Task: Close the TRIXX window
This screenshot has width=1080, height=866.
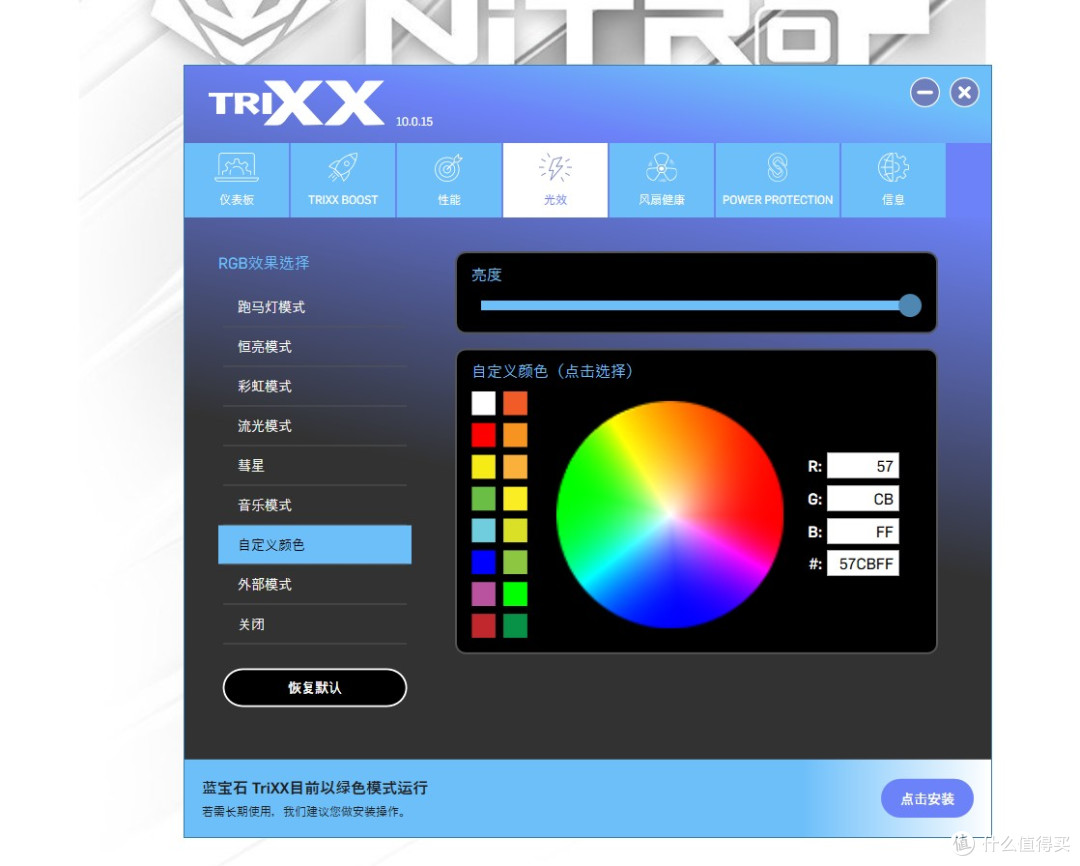Action: click(x=964, y=92)
